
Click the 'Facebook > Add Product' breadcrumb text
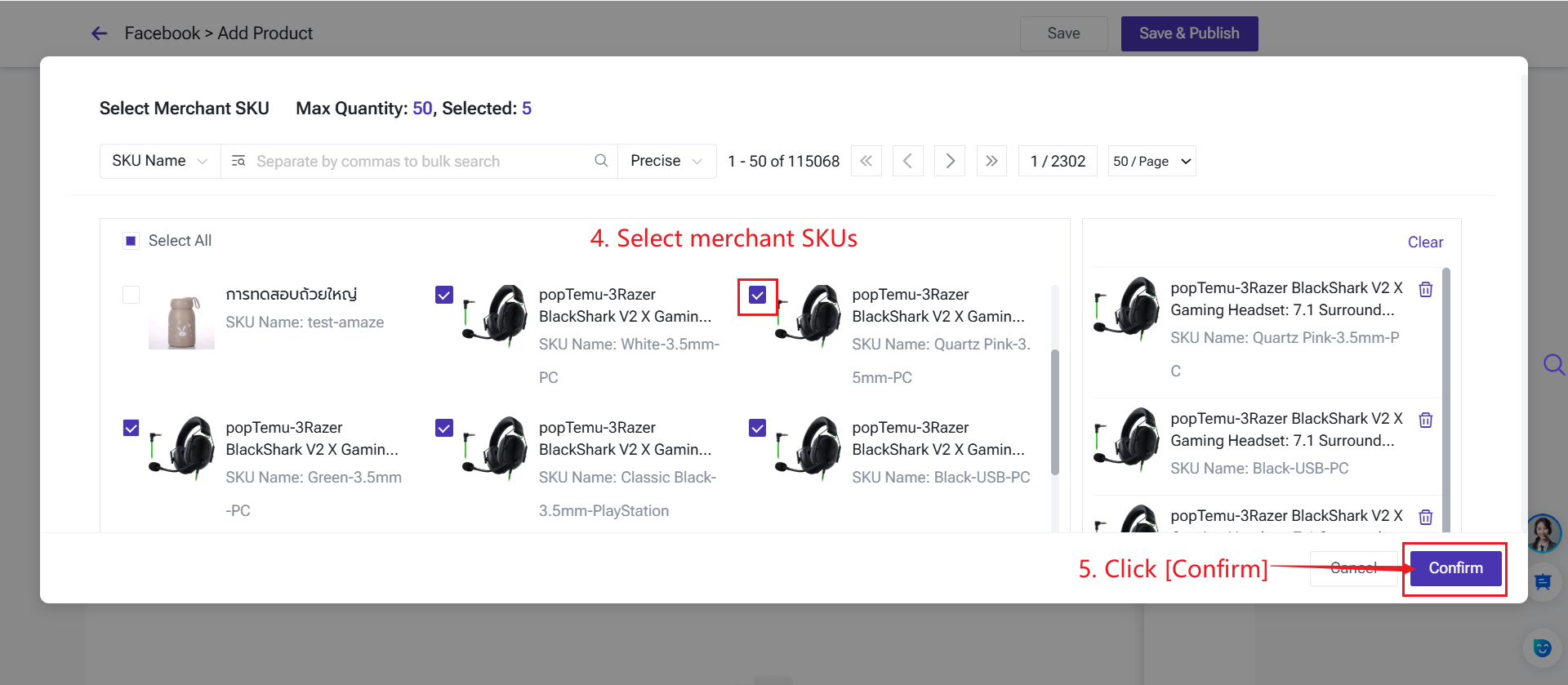pos(219,33)
